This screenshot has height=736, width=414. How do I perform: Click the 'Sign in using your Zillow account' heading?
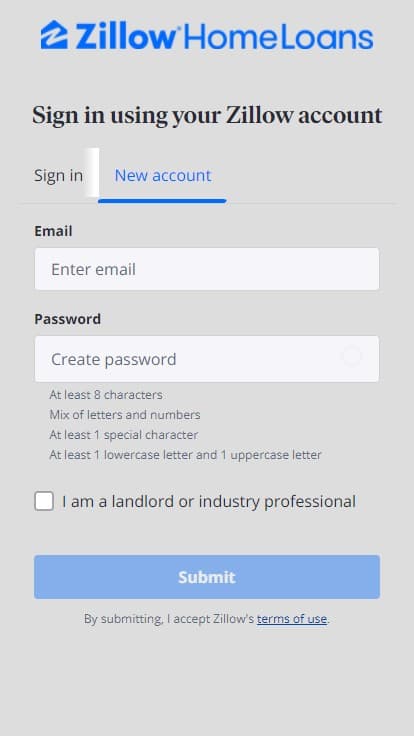tap(207, 115)
